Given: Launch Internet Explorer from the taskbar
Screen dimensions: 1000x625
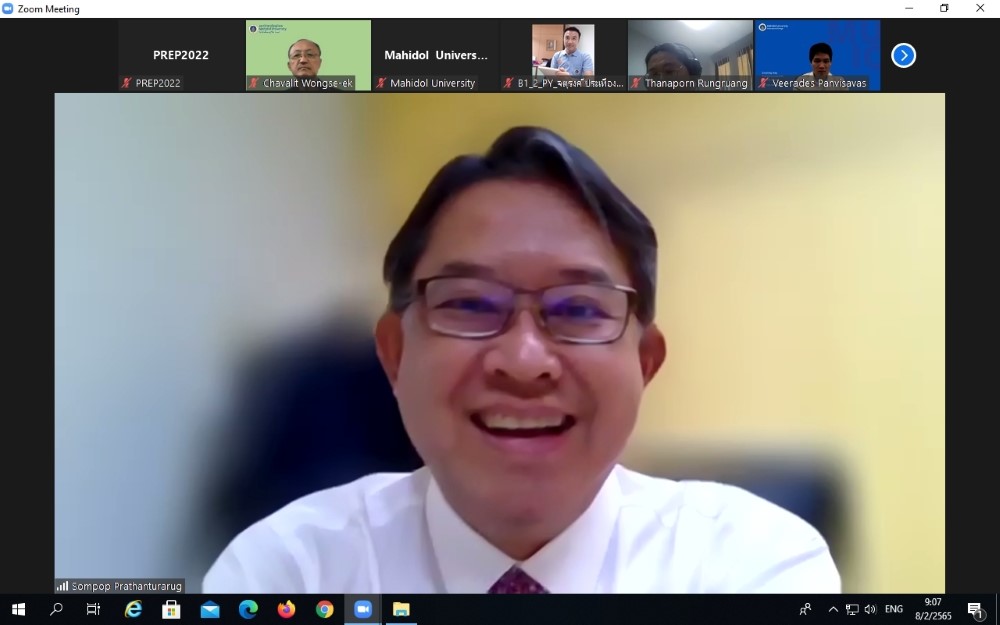Looking at the screenshot, I should [133, 609].
